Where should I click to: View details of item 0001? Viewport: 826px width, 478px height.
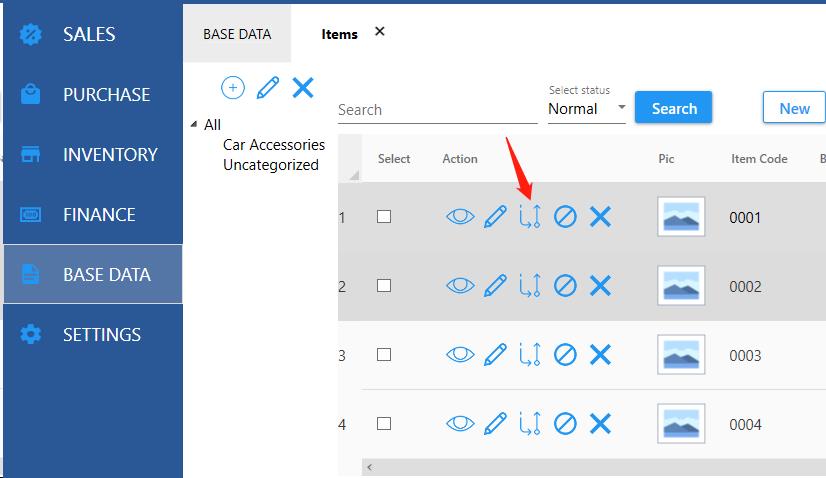point(459,217)
